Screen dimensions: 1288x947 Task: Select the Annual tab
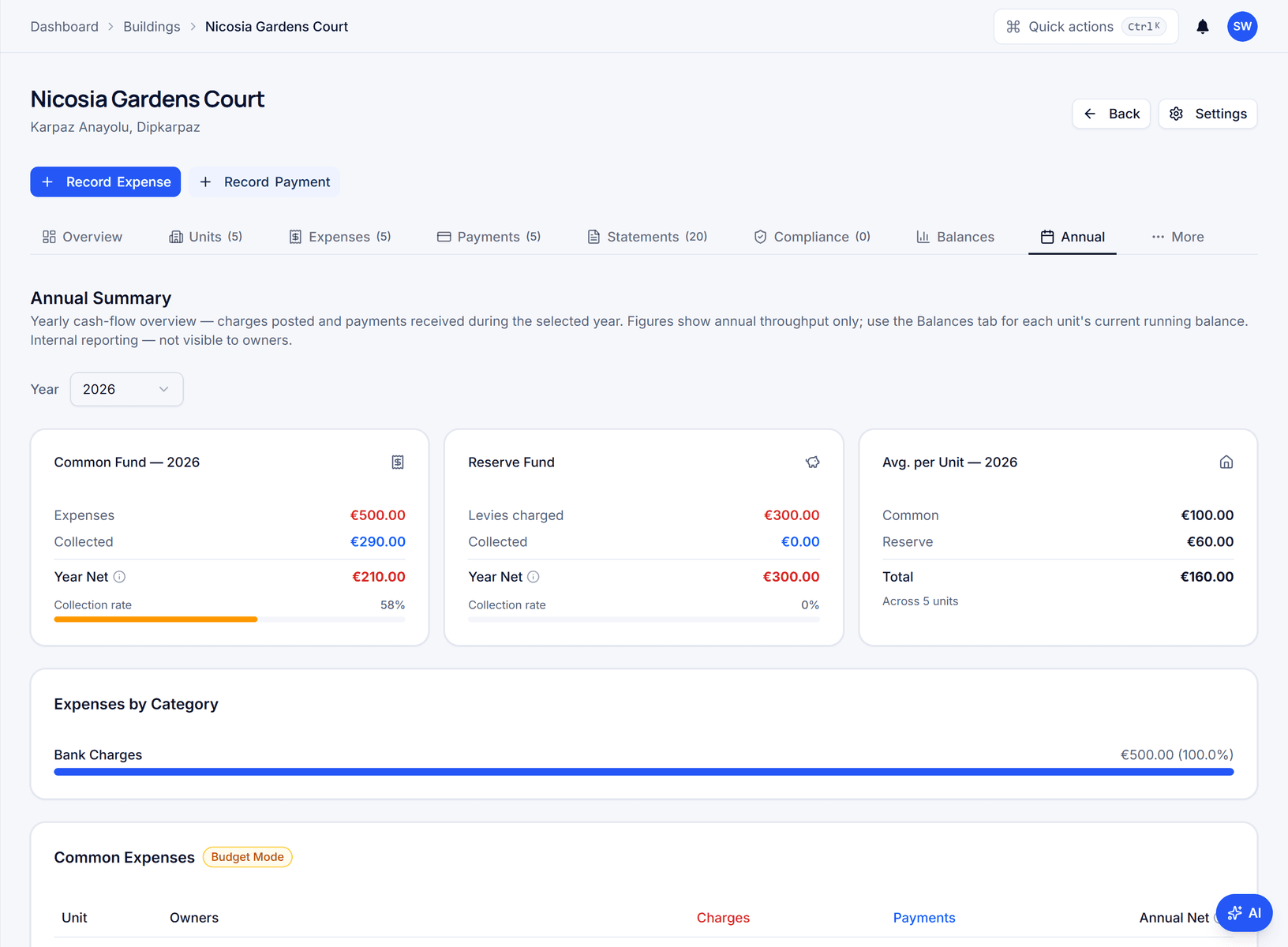tap(1073, 237)
